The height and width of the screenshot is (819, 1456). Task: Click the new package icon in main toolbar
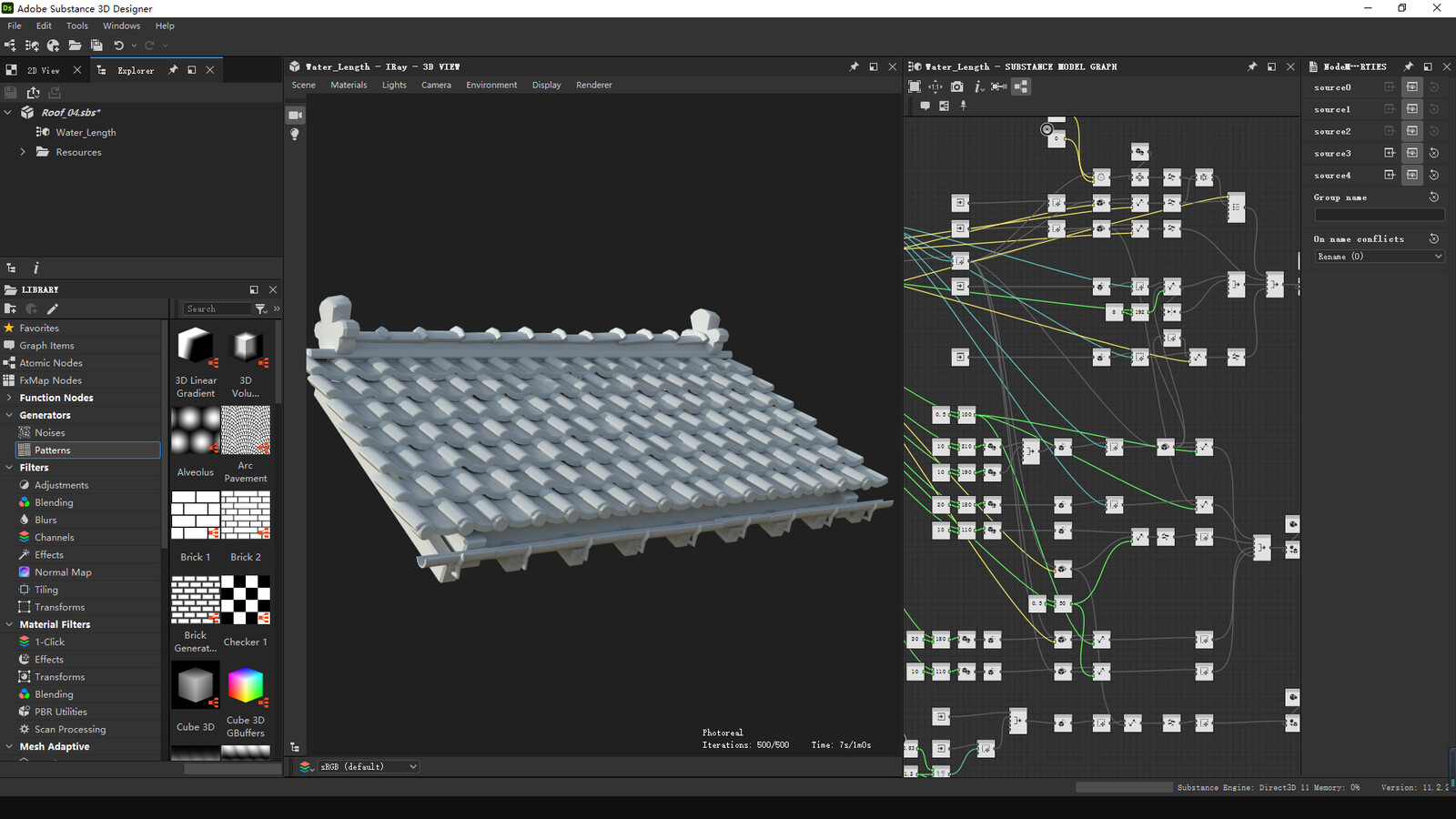53,45
